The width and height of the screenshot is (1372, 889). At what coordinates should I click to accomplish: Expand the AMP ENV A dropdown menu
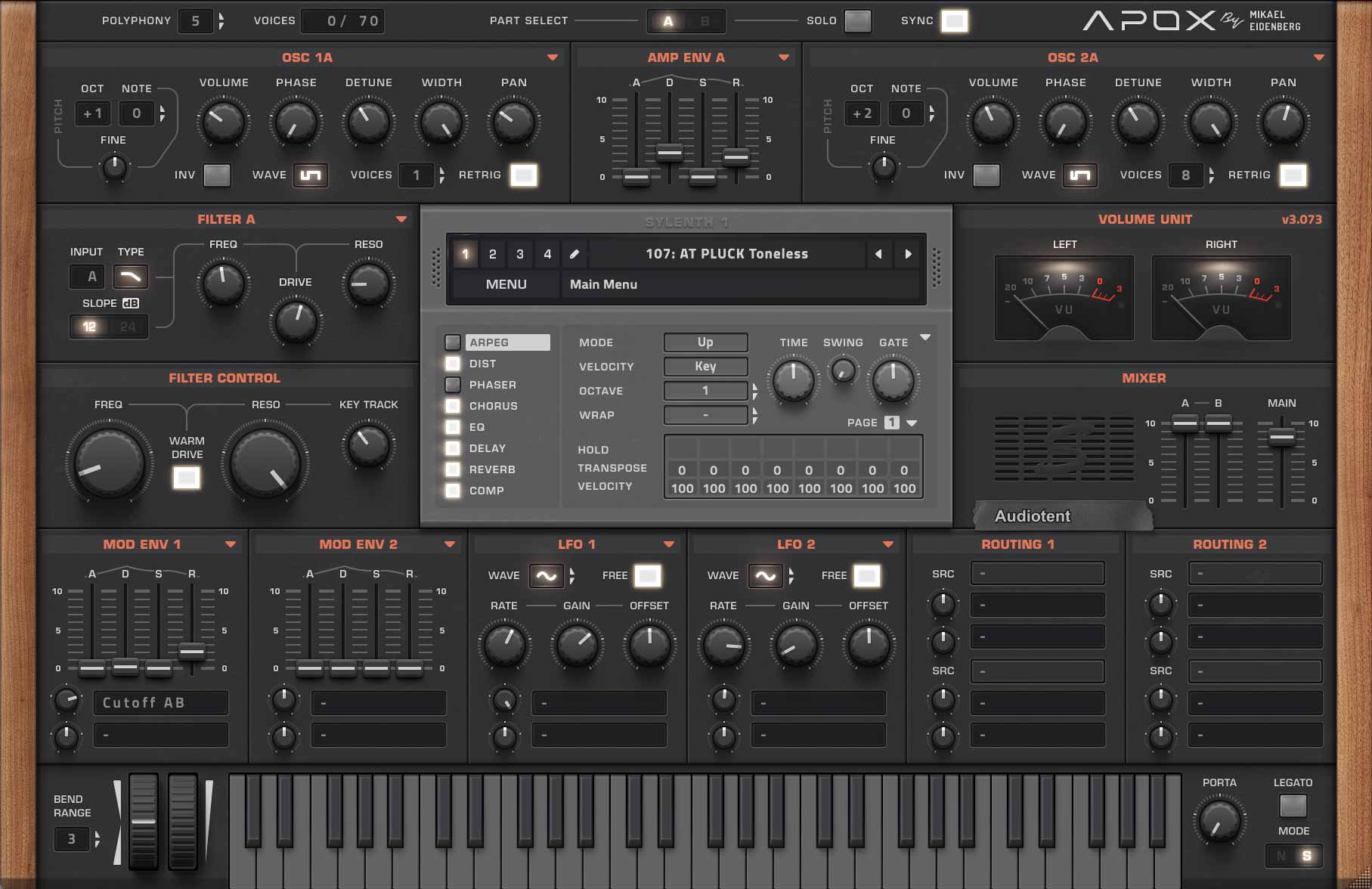[x=784, y=57]
